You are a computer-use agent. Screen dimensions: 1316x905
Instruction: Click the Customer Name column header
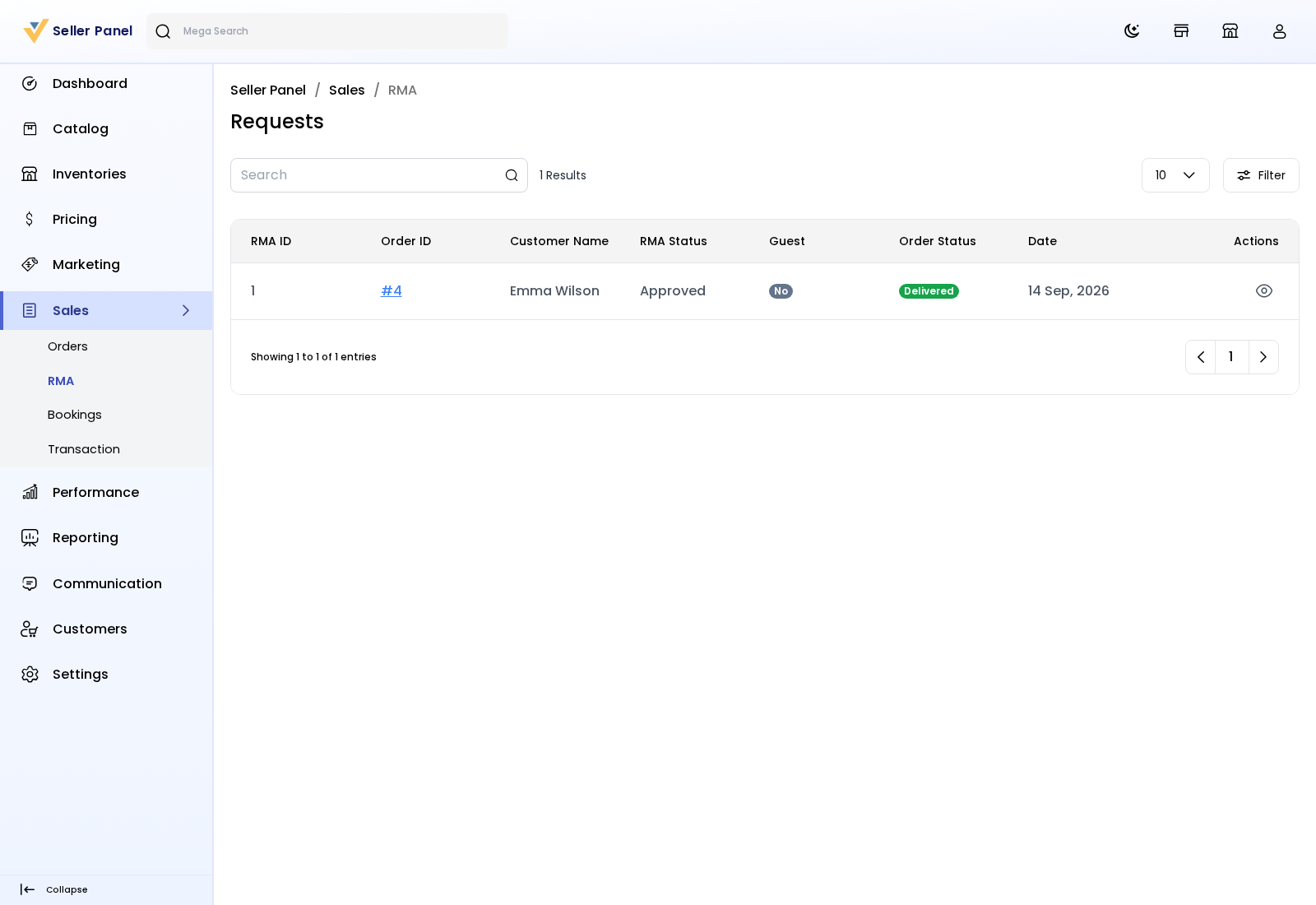[x=559, y=242]
